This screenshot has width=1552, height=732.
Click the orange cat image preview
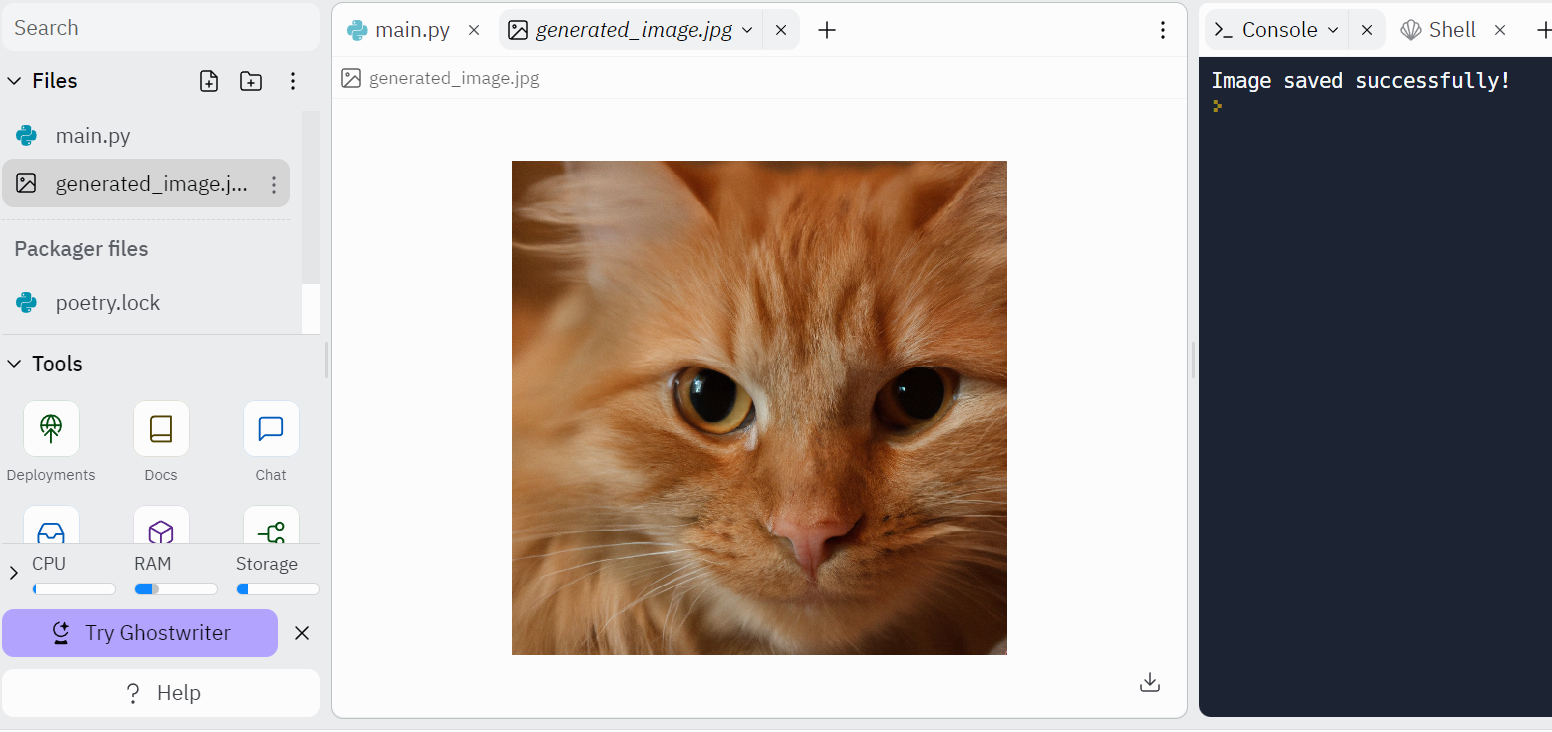(759, 408)
